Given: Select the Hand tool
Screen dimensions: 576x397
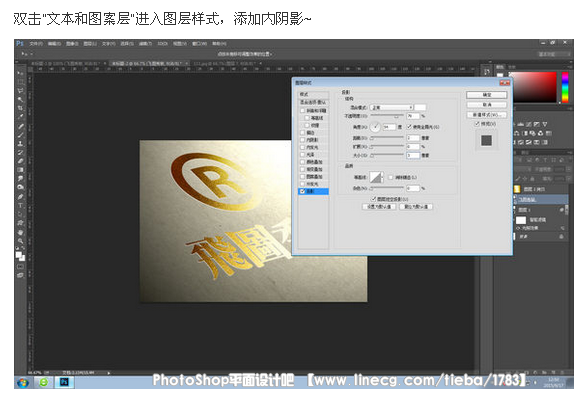Looking at the screenshot, I should [20, 232].
